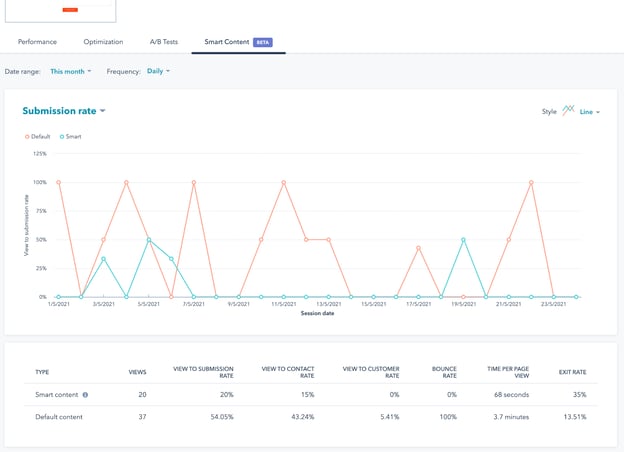Click the Smart content info icon

coord(85,395)
